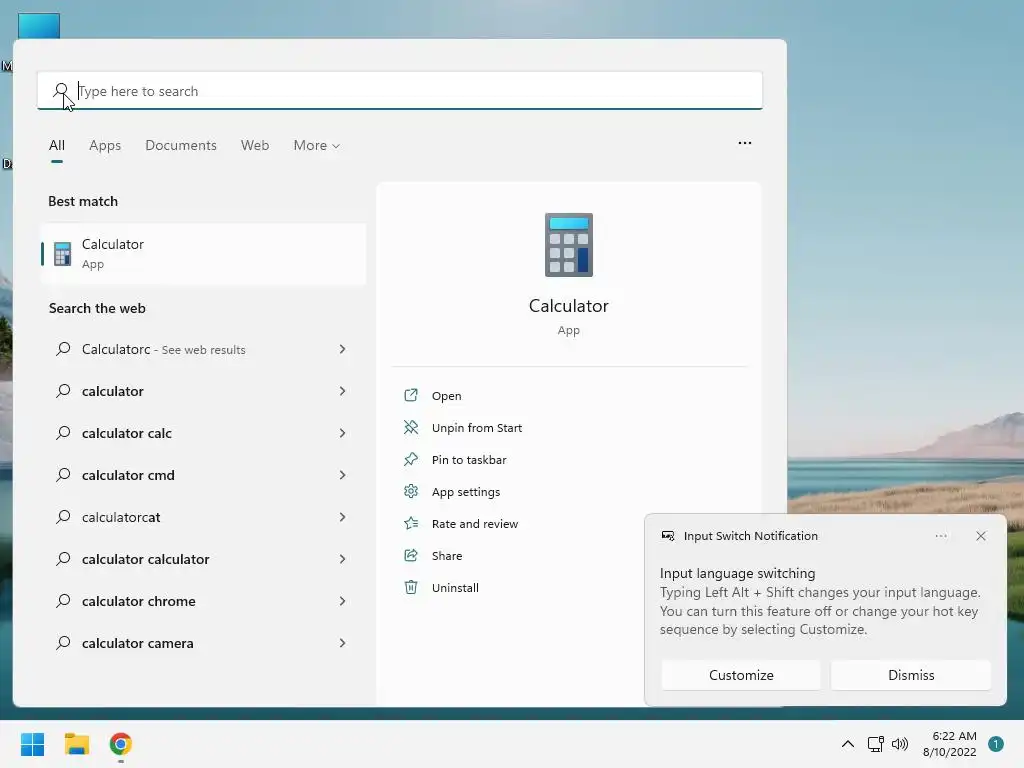Select App settings action
This screenshot has height=768, width=1024.
click(x=466, y=492)
